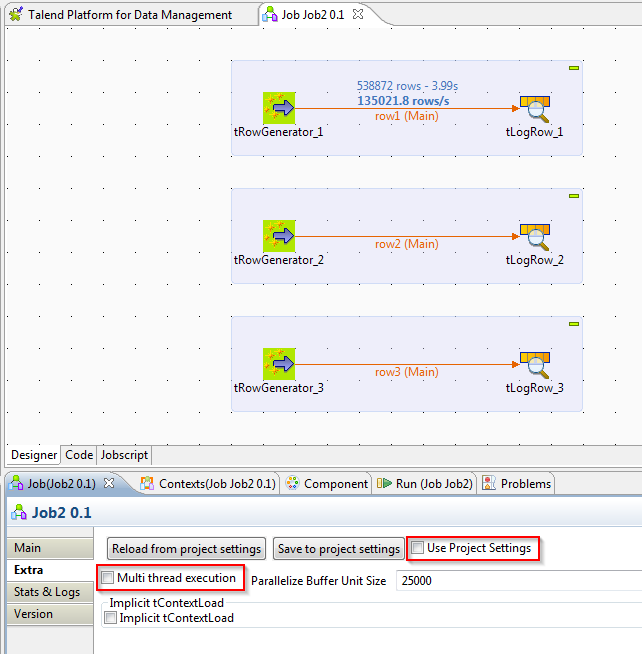Collapse the tRowGenerator_3 subjob box
This screenshot has width=642, height=654.
(574, 324)
